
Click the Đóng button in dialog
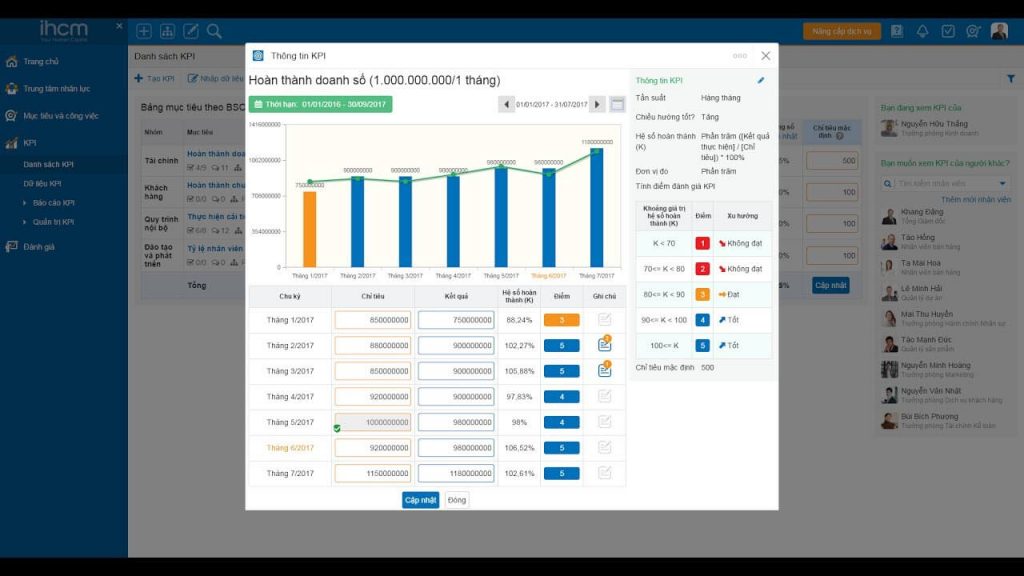(456, 500)
